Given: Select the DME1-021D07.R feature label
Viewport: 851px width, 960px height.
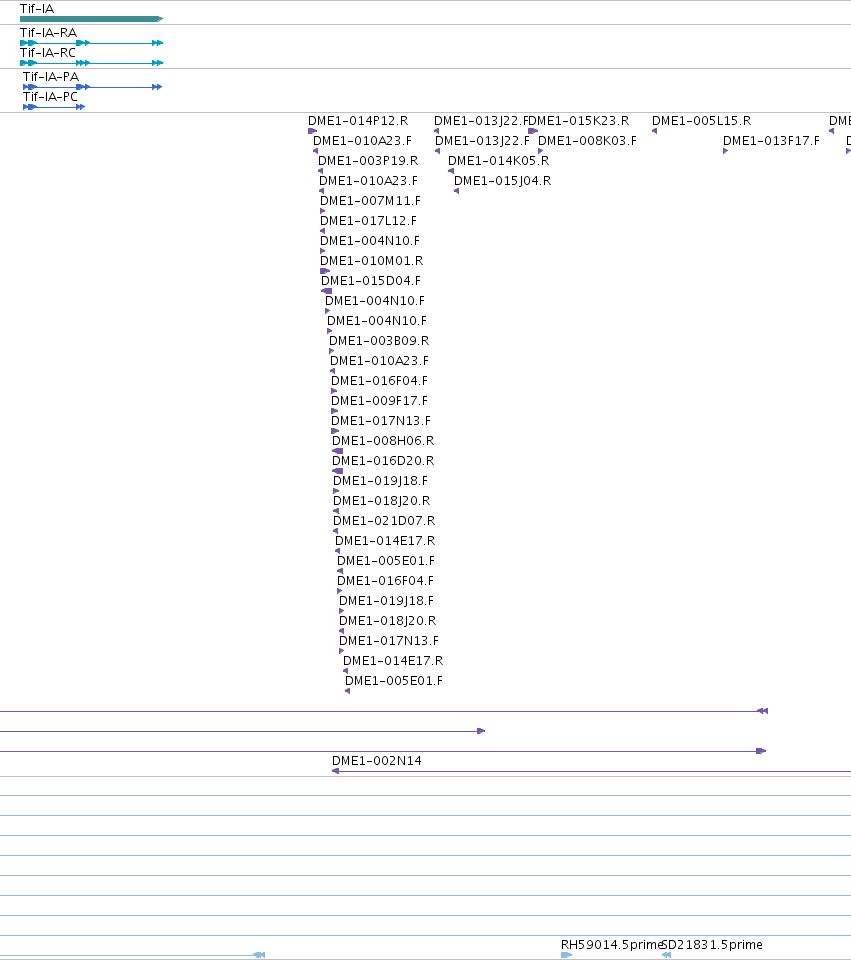Looking at the screenshot, I should point(384,521).
